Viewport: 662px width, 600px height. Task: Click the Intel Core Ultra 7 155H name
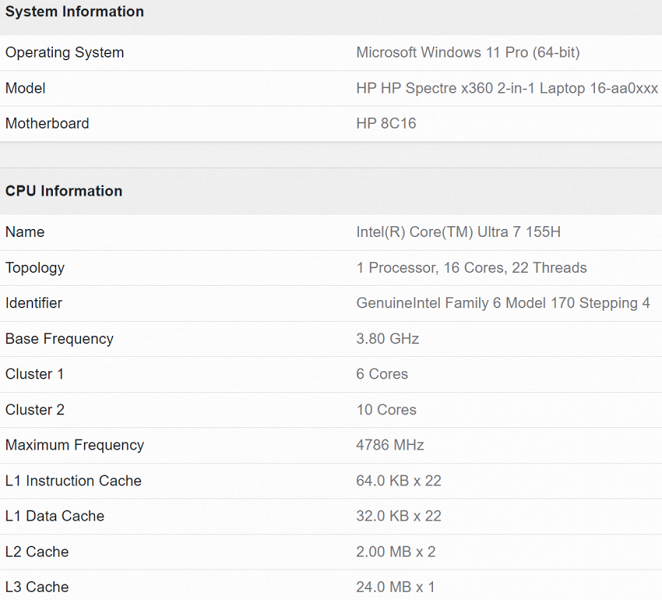click(x=458, y=232)
